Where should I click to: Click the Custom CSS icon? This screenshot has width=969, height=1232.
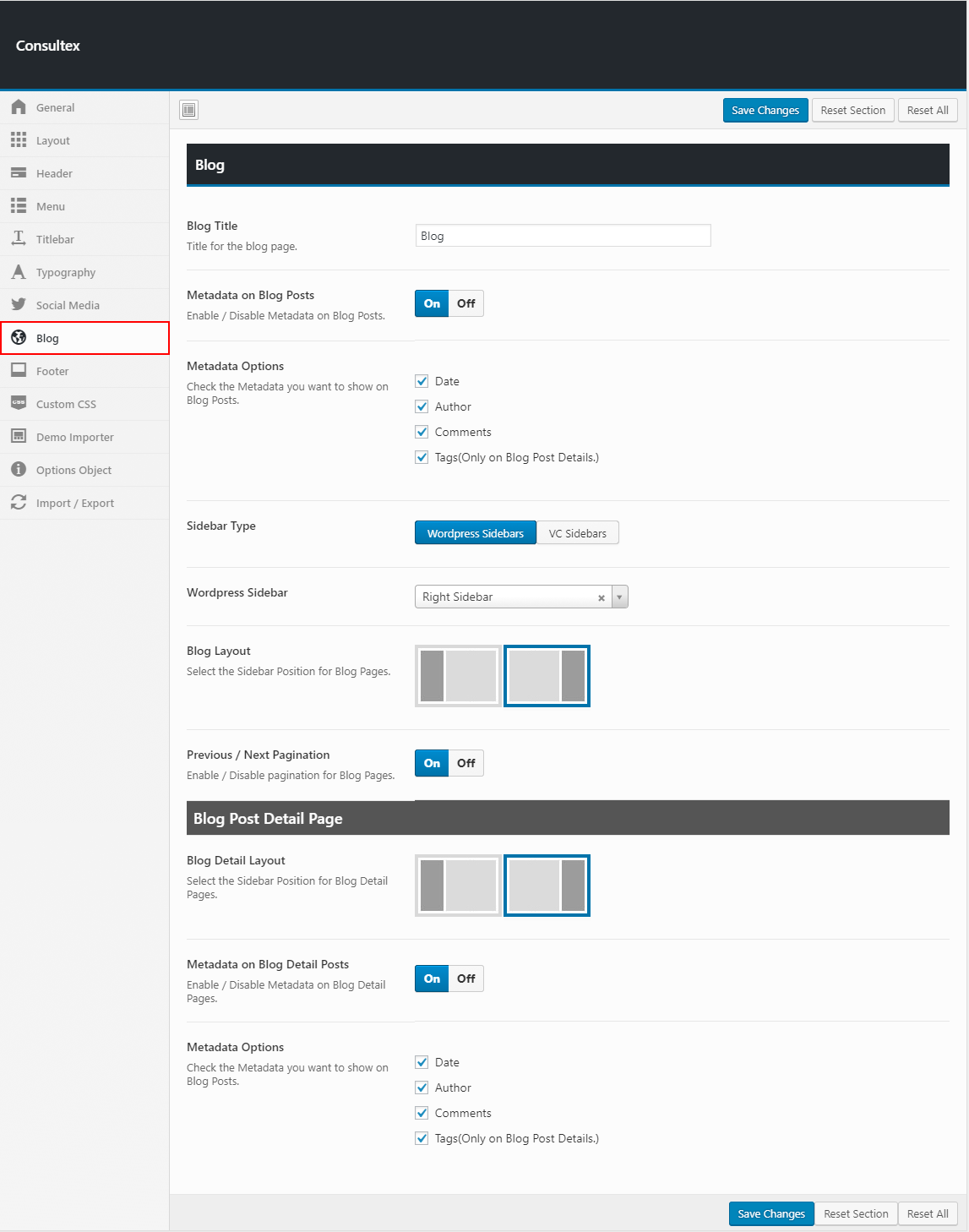[x=19, y=404]
